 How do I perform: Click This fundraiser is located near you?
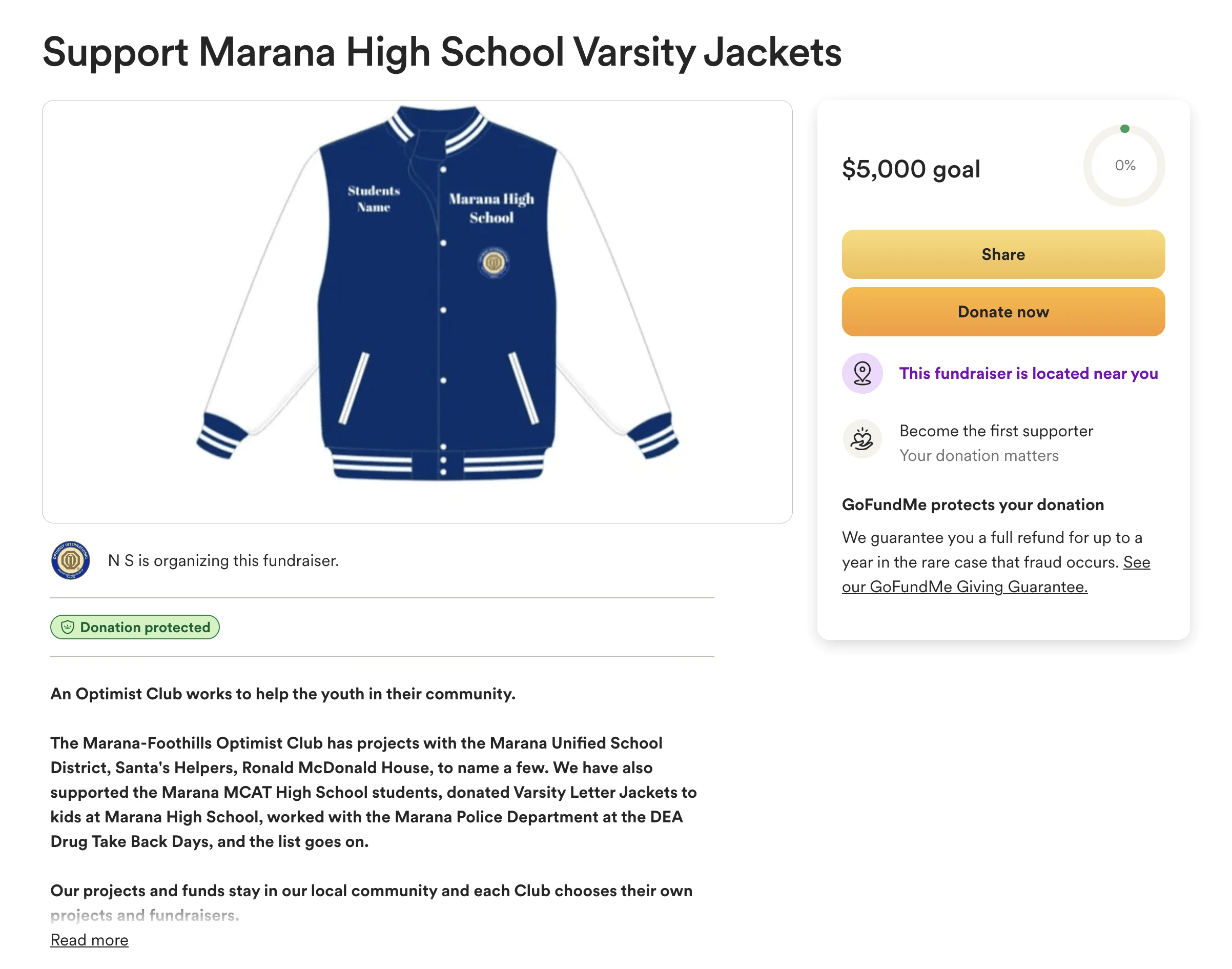[1029, 373]
